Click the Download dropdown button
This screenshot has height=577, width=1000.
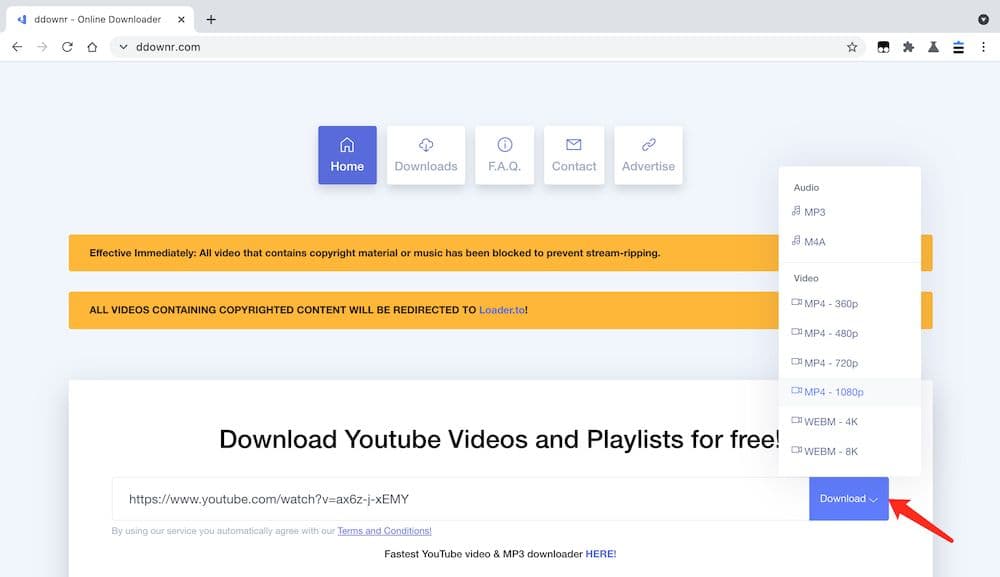[849, 499]
